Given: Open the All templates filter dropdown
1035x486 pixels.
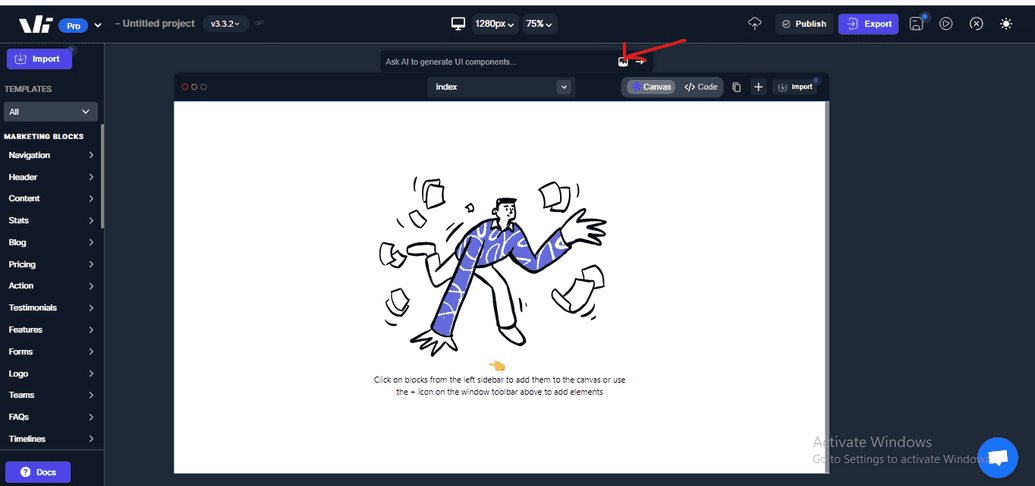Looking at the screenshot, I should 50,112.
